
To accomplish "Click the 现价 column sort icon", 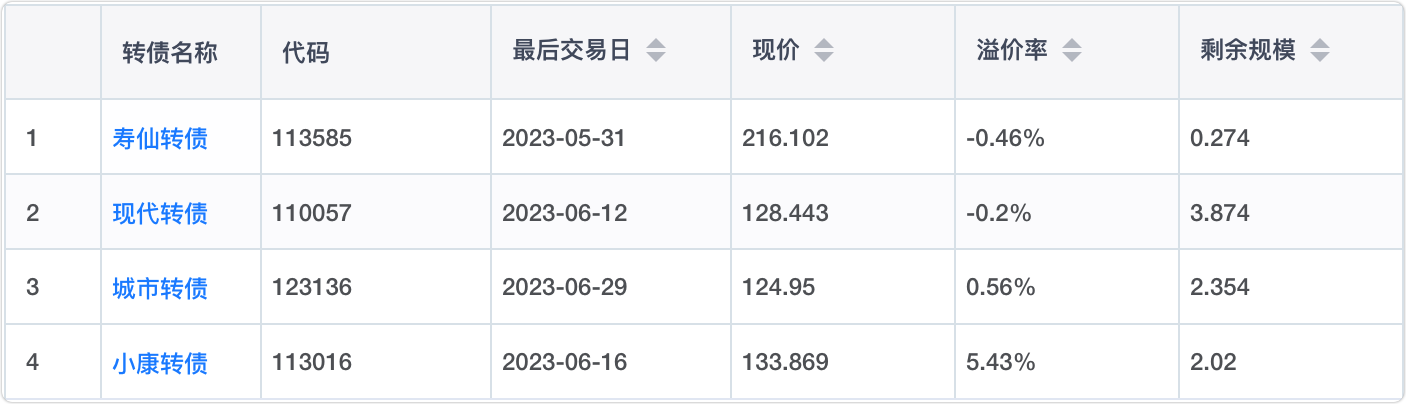I will pyautogui.click(x=823, y=51).
